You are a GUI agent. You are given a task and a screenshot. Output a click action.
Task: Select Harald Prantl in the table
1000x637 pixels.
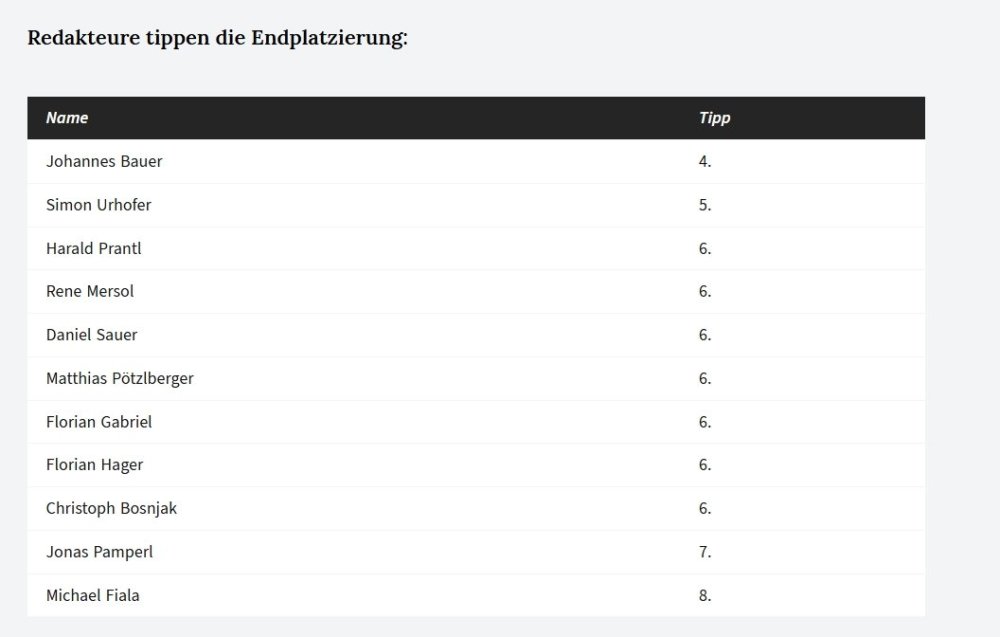[x=94, y=248]
